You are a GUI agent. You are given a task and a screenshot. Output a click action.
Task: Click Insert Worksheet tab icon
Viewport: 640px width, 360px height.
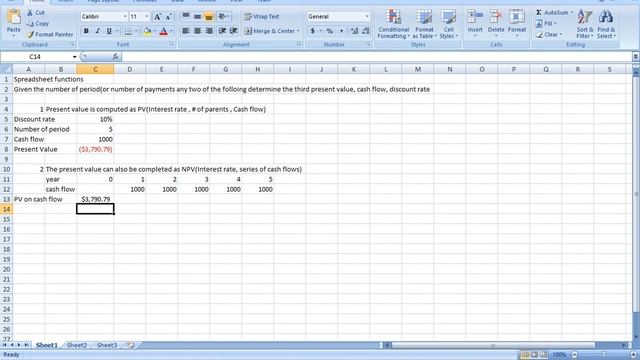[131, 345]
